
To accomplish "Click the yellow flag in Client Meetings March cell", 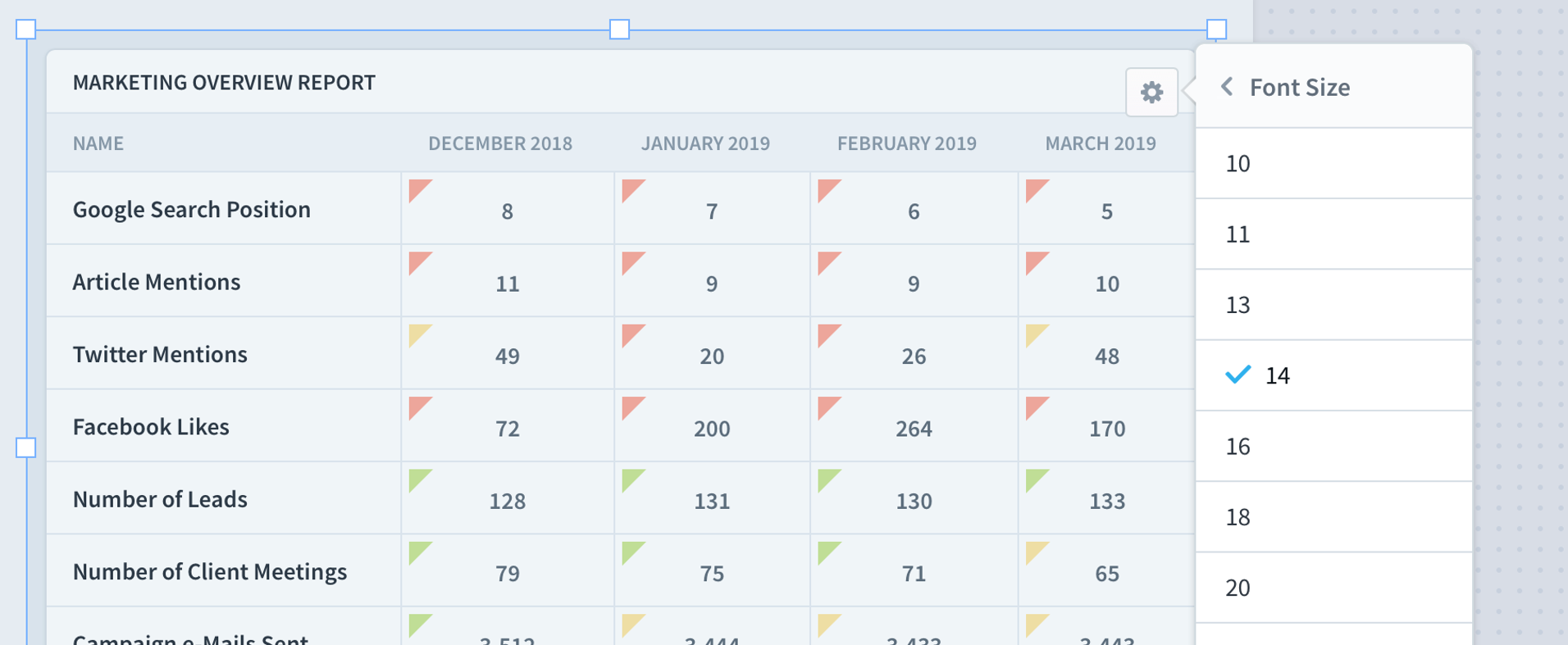I will (x=1035, y=551).
